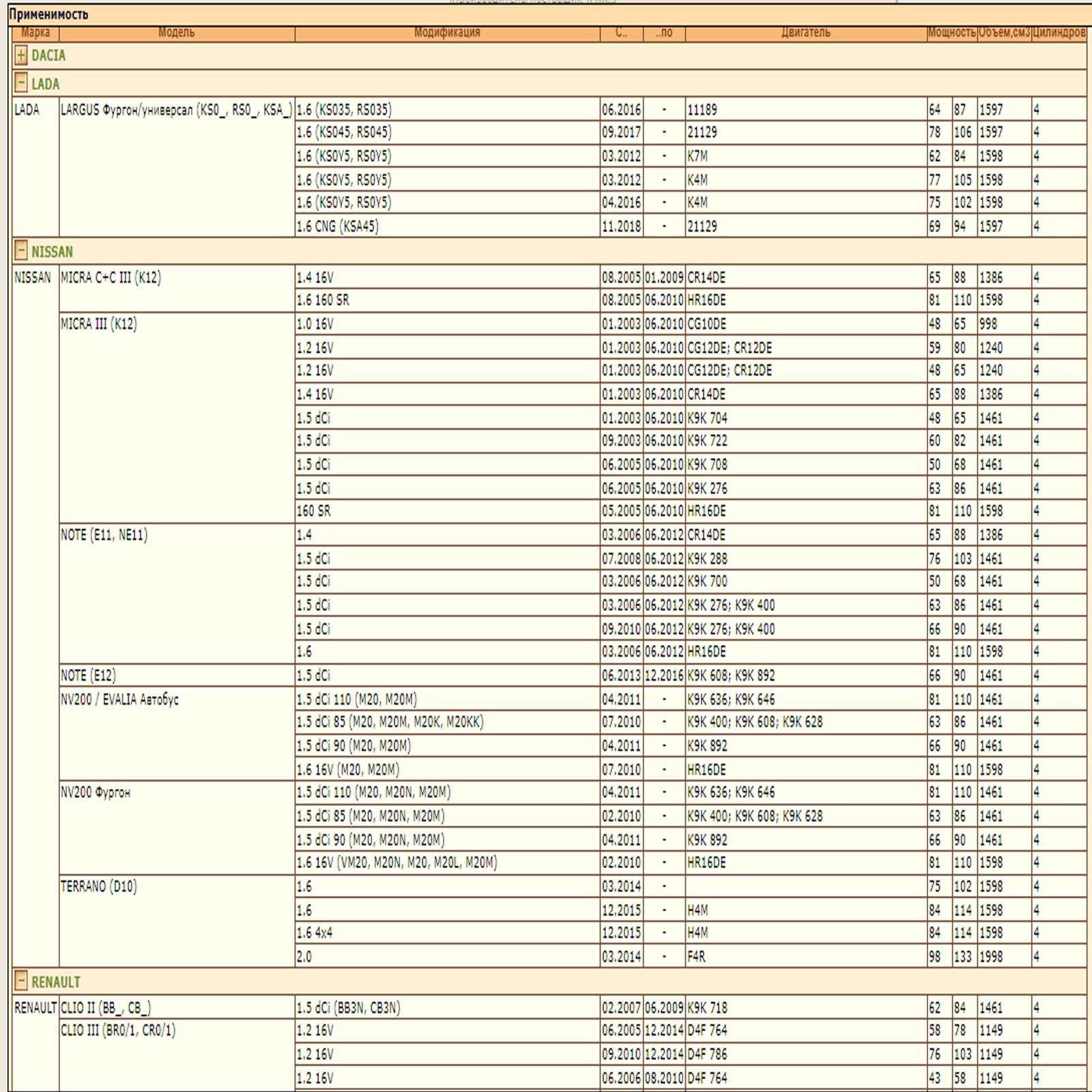Click engine code K9K 708

(x=707, y=465)
